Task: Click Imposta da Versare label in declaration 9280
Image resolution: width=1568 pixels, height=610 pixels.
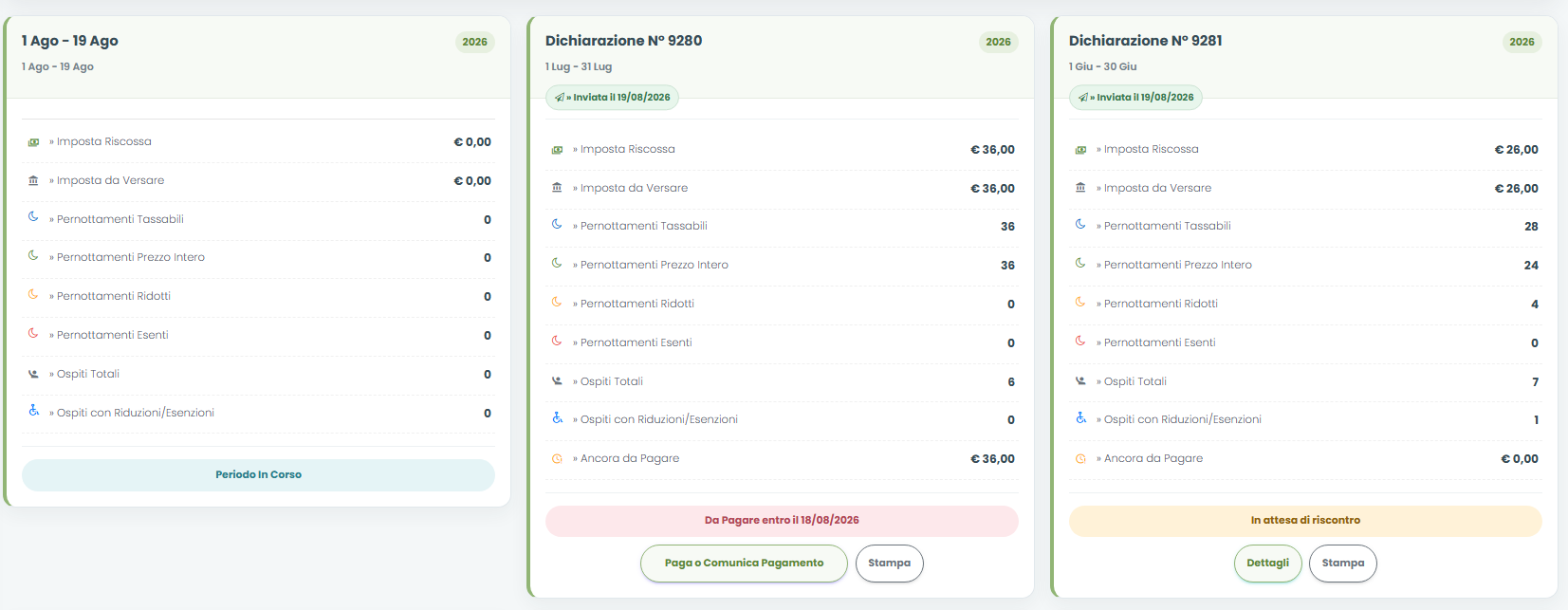Action: point(631,188)
